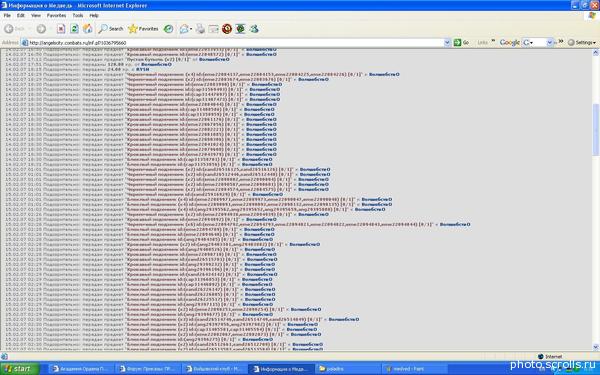
Task: Open the View menu
Action: click(x=36, y=15)
